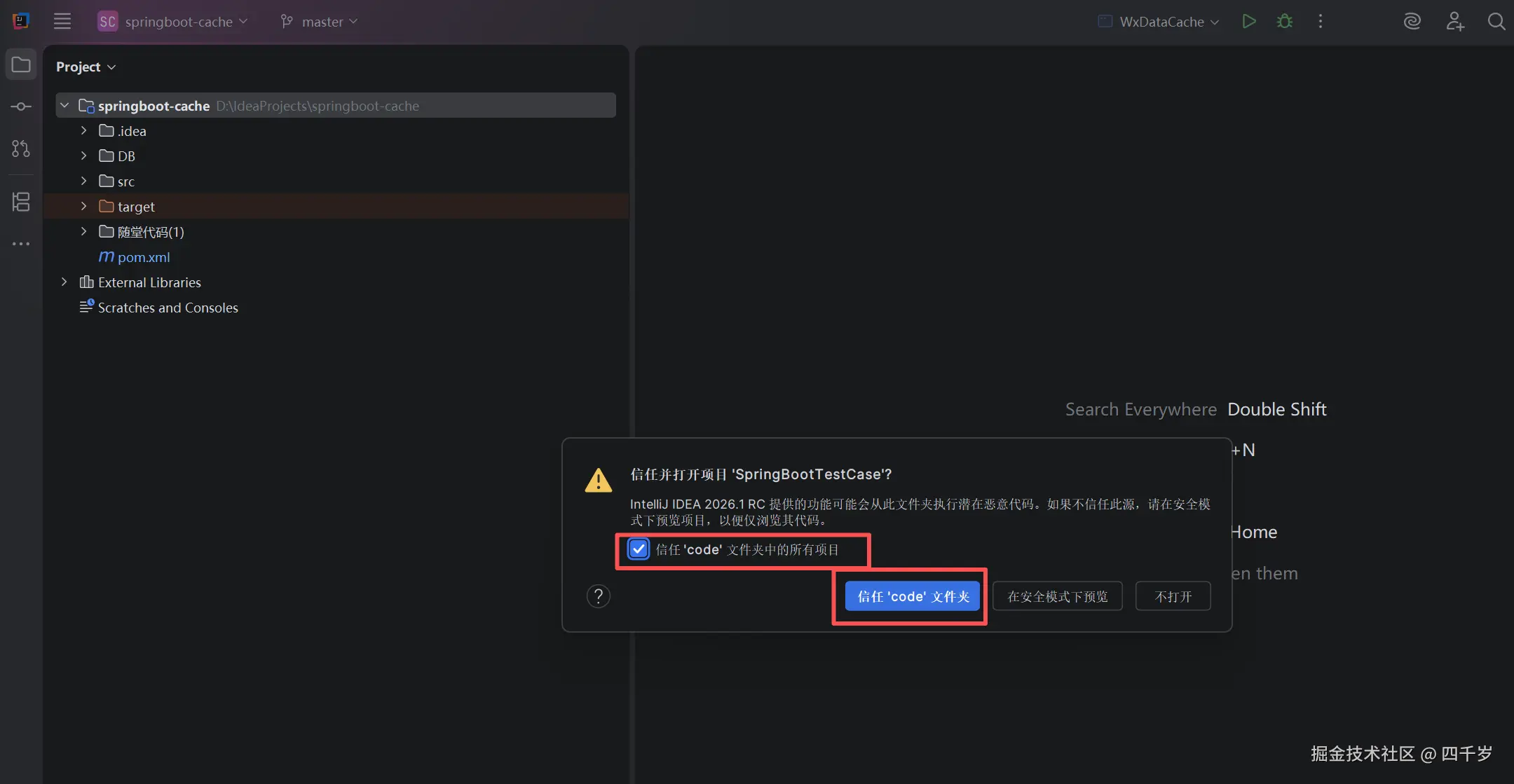The width and height of the screenshot is (1514, 784).
Task: Click the AI Assistant spiral icon
Action: [x=1412, y=21]
